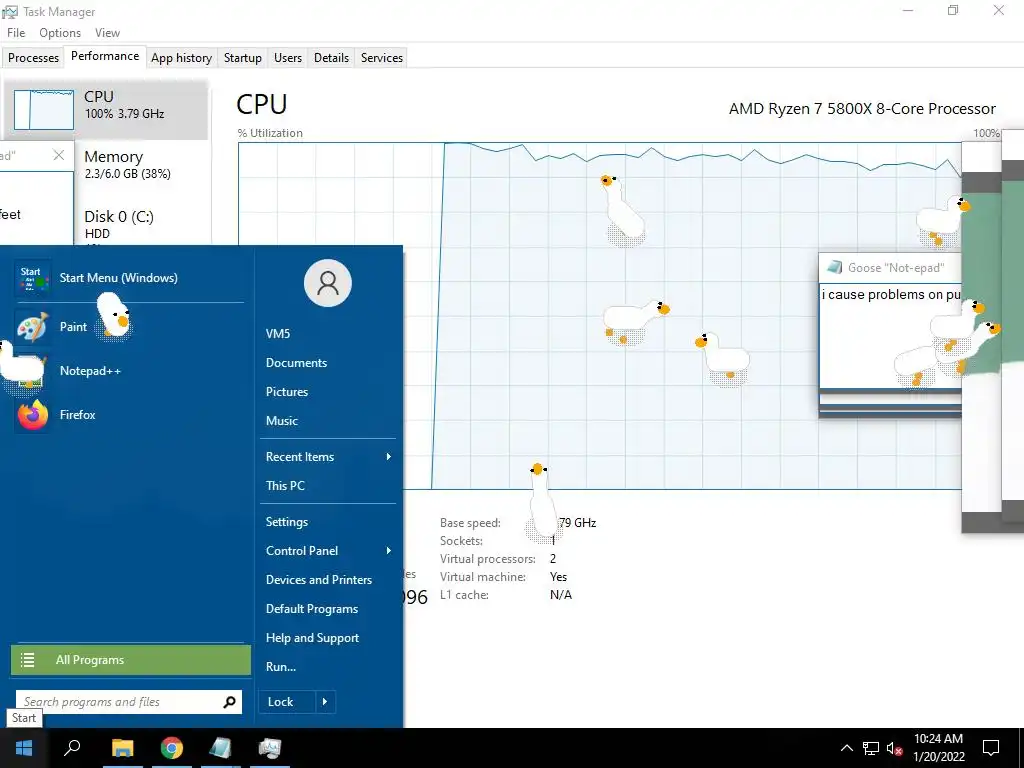The image size is (1024, 768).
Task: Click the Virtual machine value Yes
Action: click(x=558, y=577)
